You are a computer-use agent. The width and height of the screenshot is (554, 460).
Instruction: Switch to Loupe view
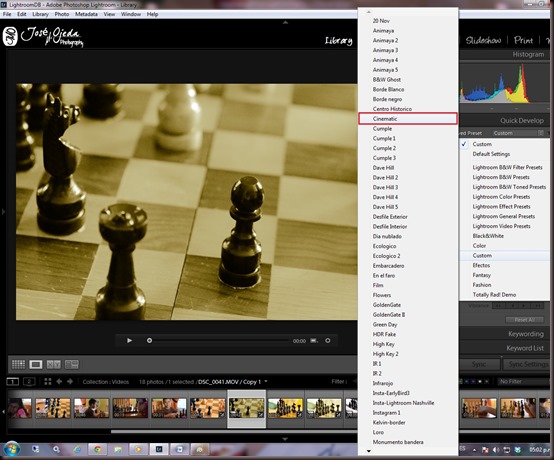[x=36, y=364]
